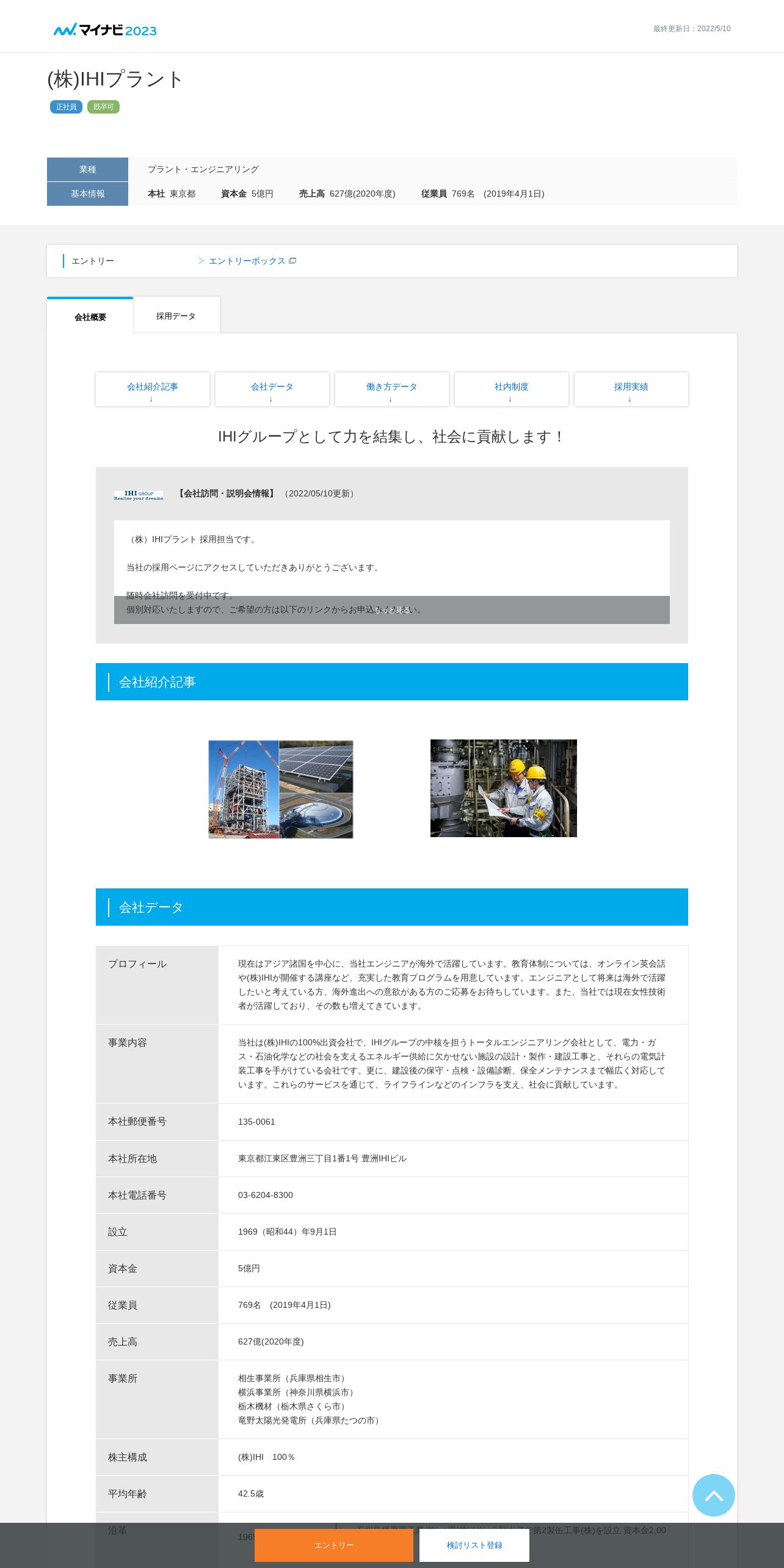Viewport: 784px width, 1568px height.
Task: Click the 事業内容 row label
Action: tap(128, 1042)
